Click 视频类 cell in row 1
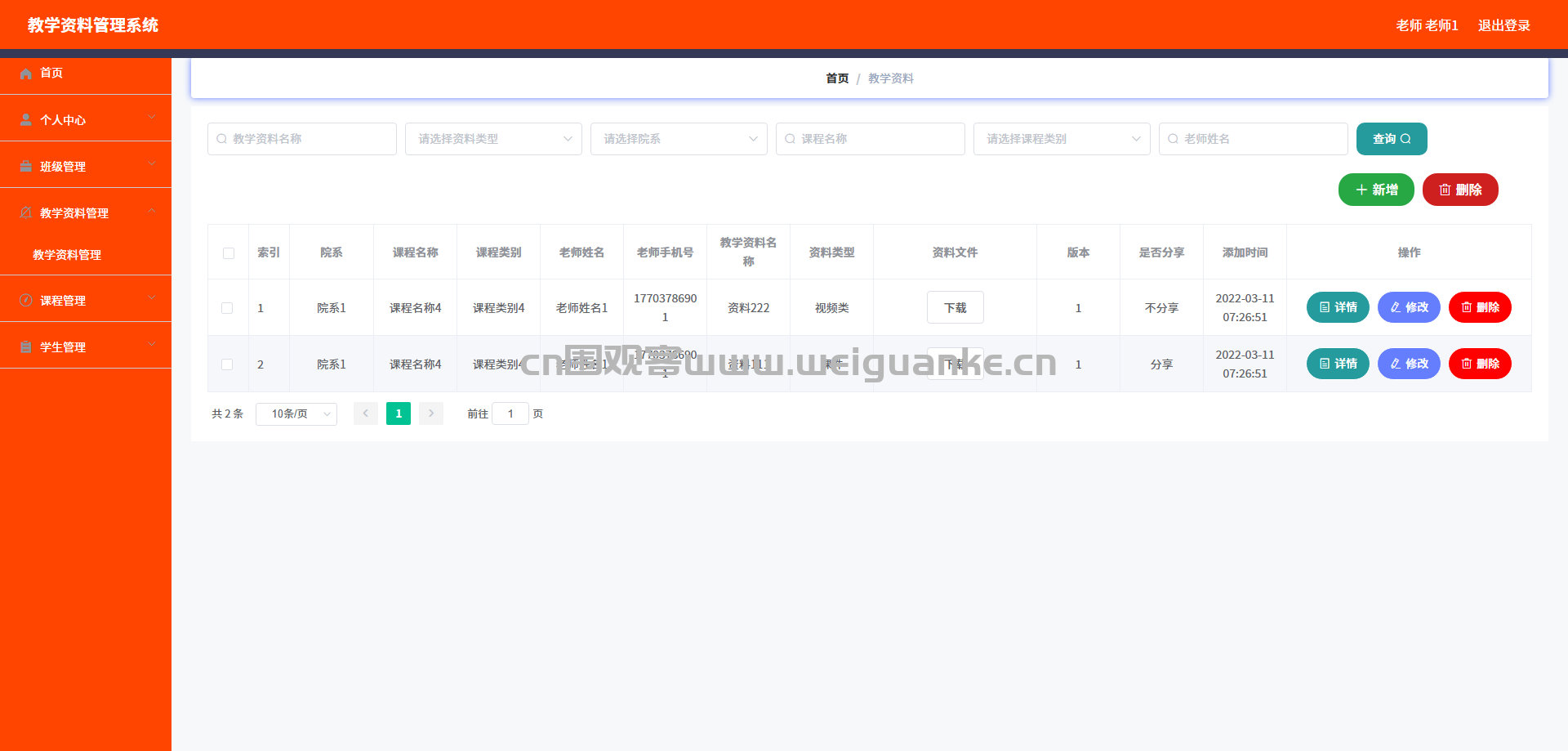Image resolution: width=1568 pixels, height=751 pixels. click(x=831, y=308)
